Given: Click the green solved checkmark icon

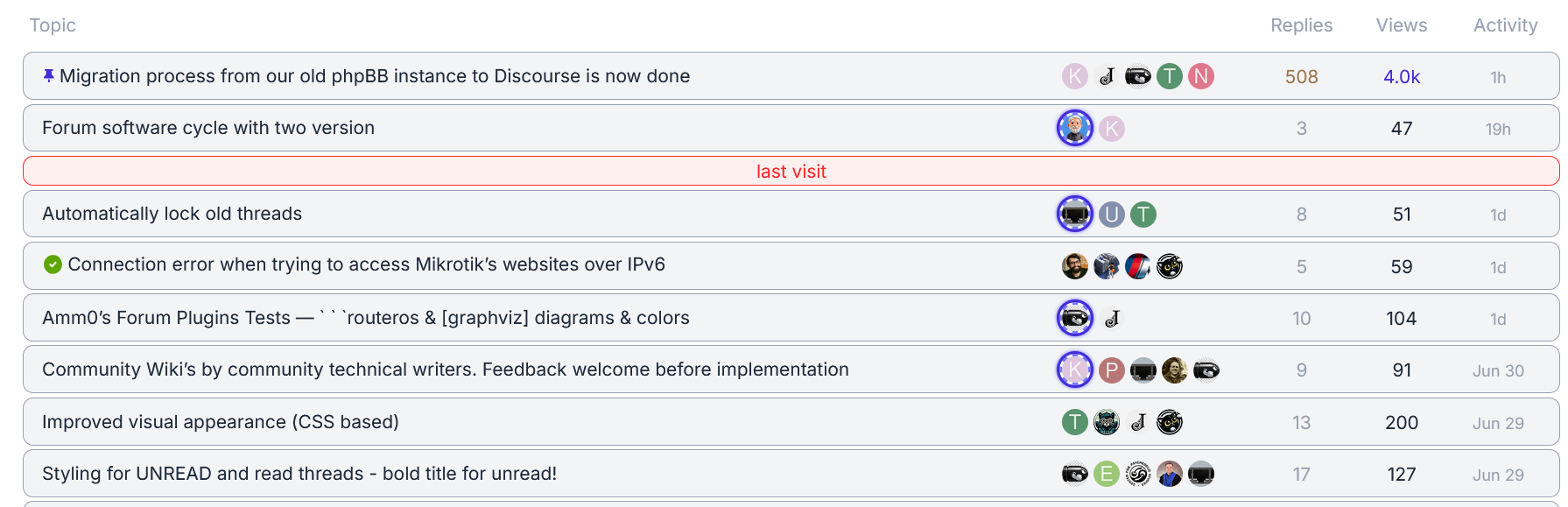Looking at the screenshot, I should 53,264.
